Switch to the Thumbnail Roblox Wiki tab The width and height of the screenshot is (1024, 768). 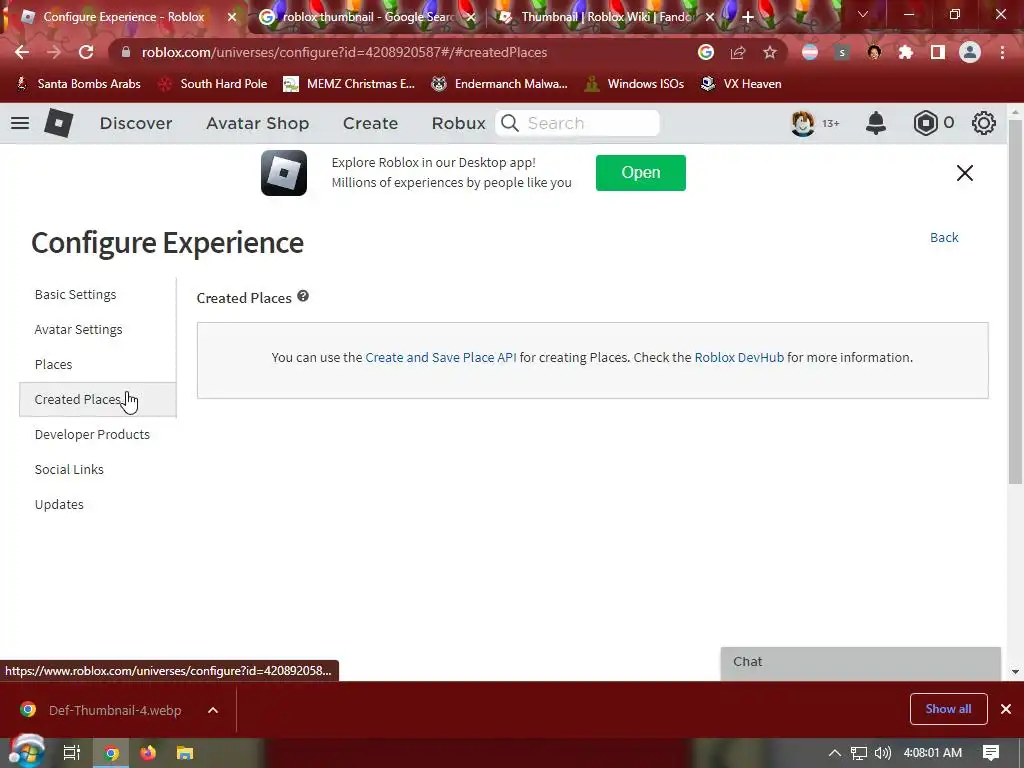coord(605,17)
